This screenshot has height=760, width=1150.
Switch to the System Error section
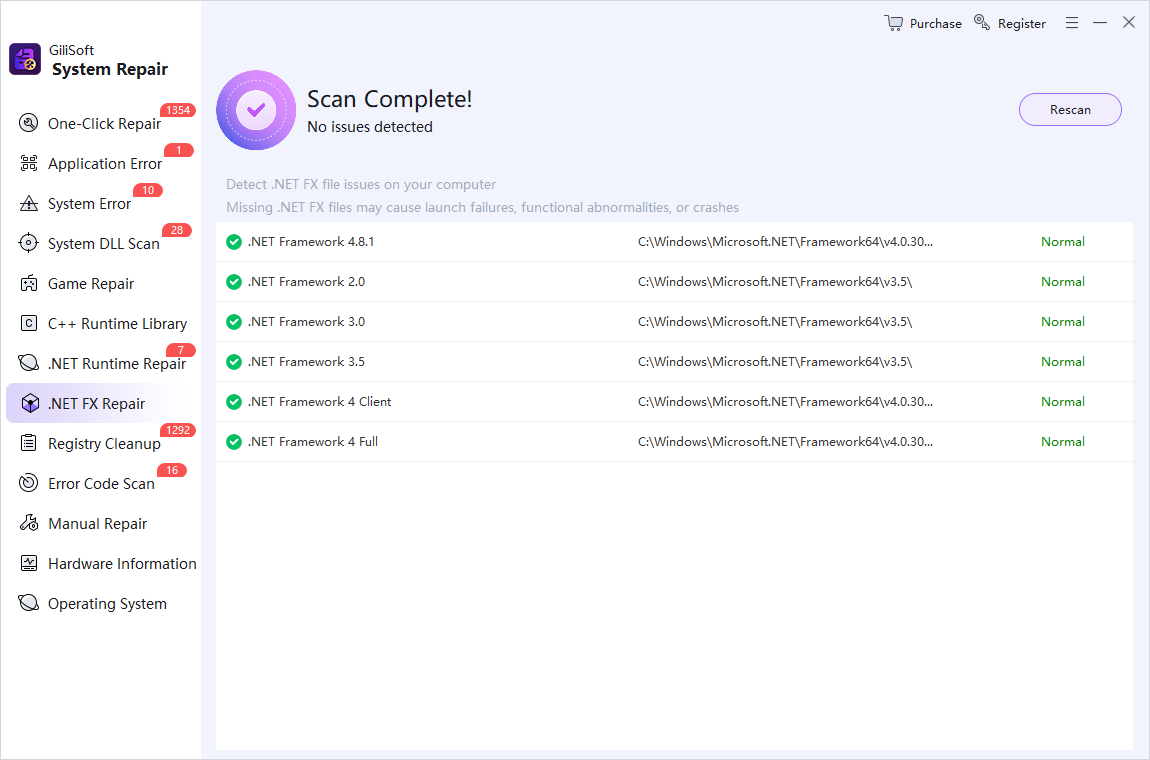pos(101,203)
